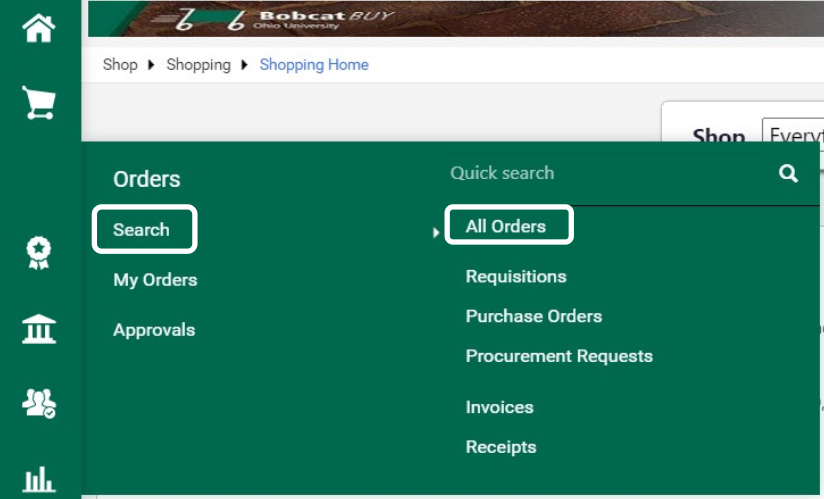Open the bank building sidebar icon

point(39,329)
